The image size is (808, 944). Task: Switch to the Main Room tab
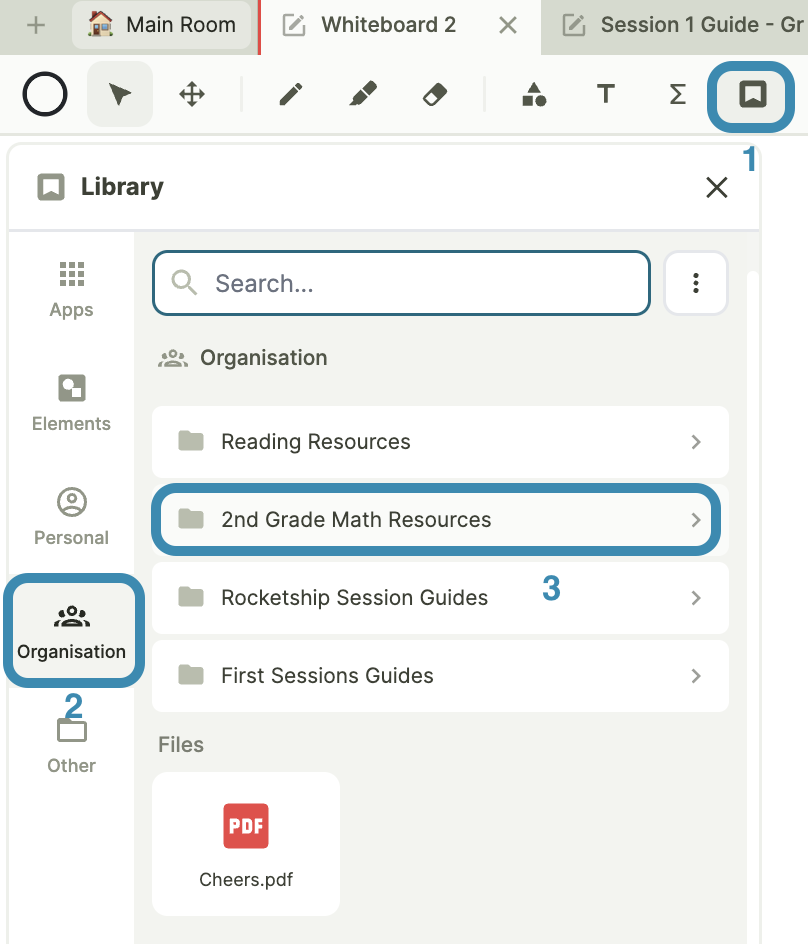tap(161, 25)
